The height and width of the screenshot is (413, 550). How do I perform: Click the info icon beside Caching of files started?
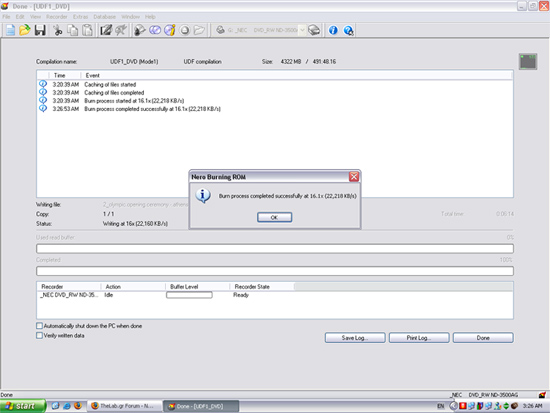(x=43, y=84)
